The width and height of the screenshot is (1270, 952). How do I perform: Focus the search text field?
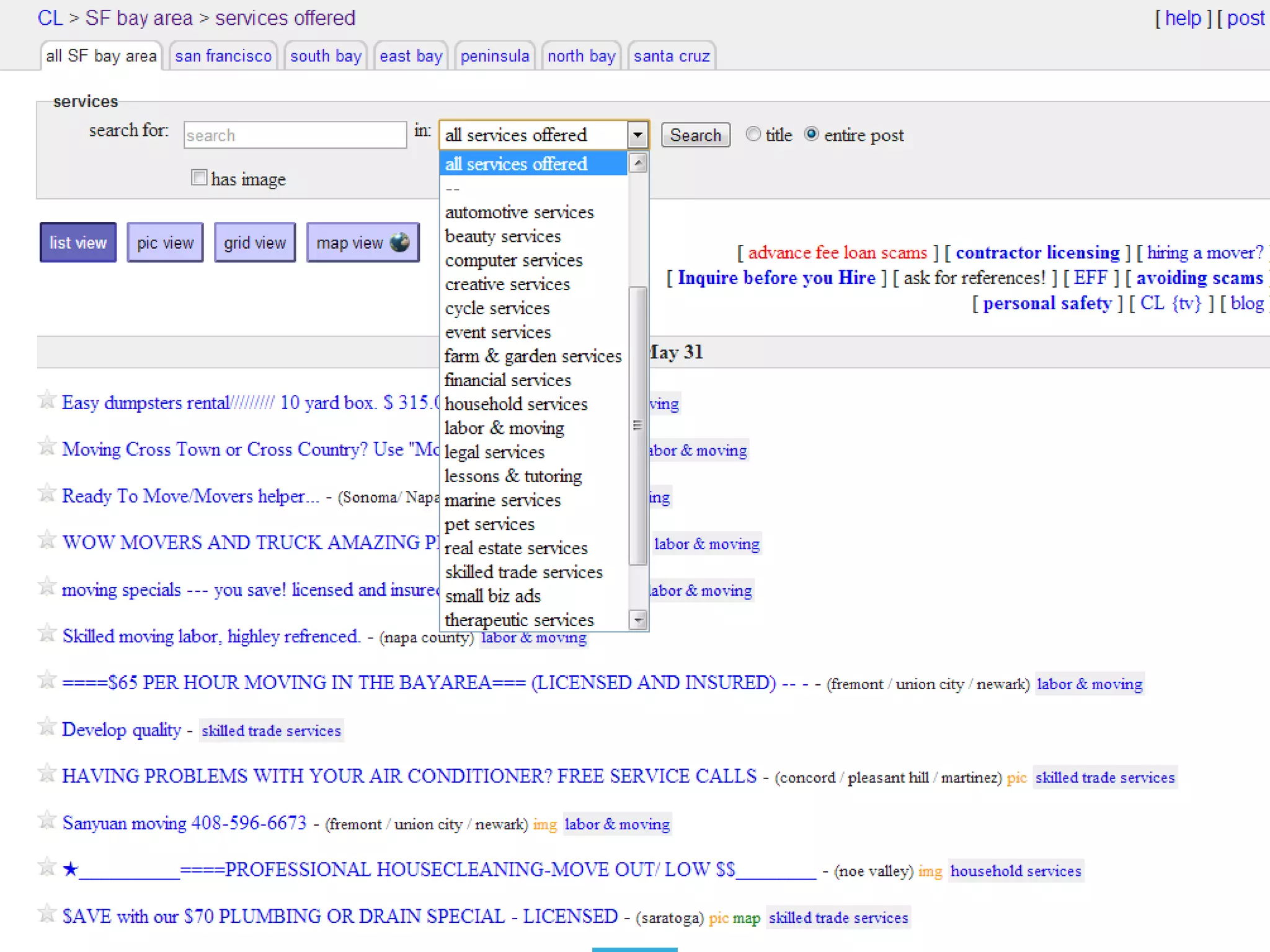(x=295, y=135)
